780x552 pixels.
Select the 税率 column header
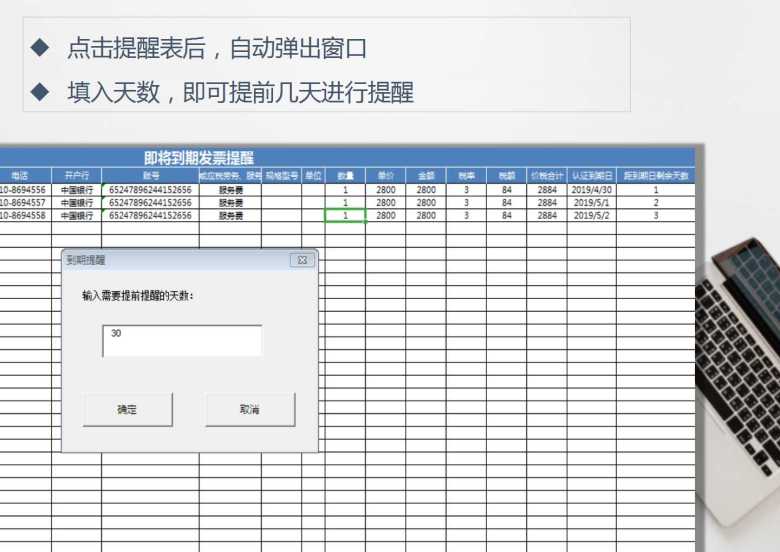[x=466, y=176]
